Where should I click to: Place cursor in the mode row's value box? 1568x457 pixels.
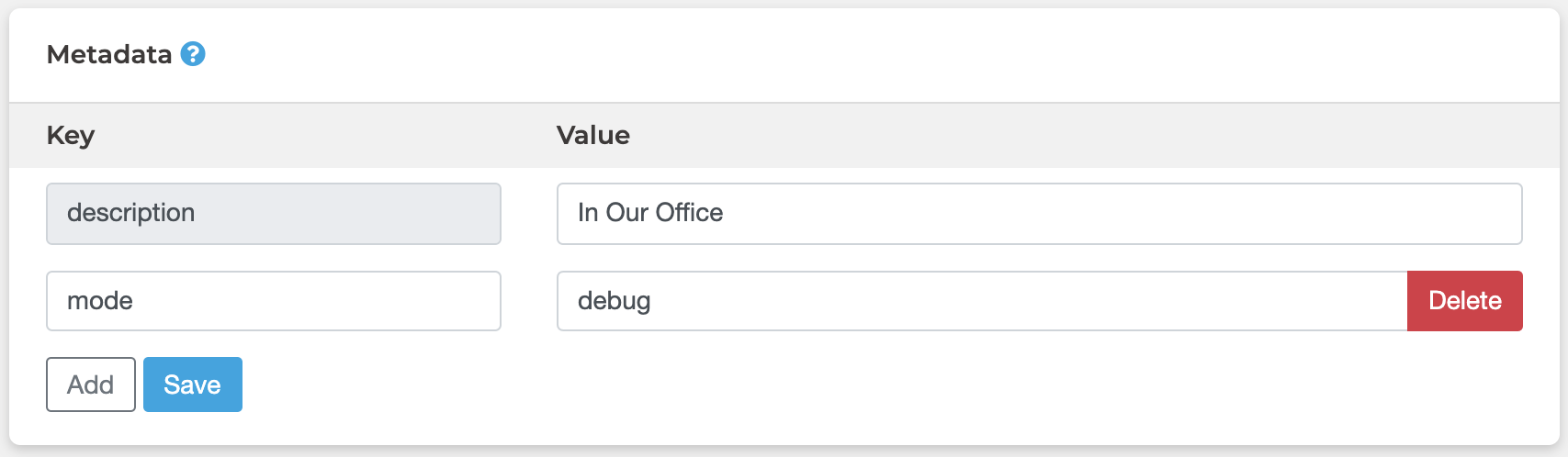point(981,301)
